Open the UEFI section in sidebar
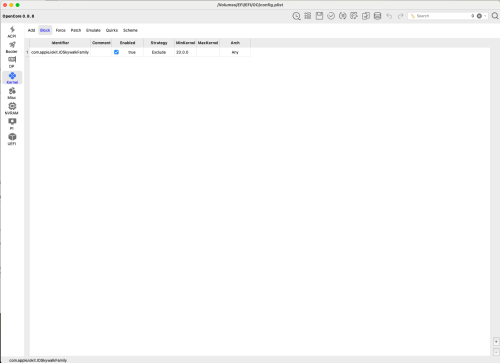 (x=12, y=139)
